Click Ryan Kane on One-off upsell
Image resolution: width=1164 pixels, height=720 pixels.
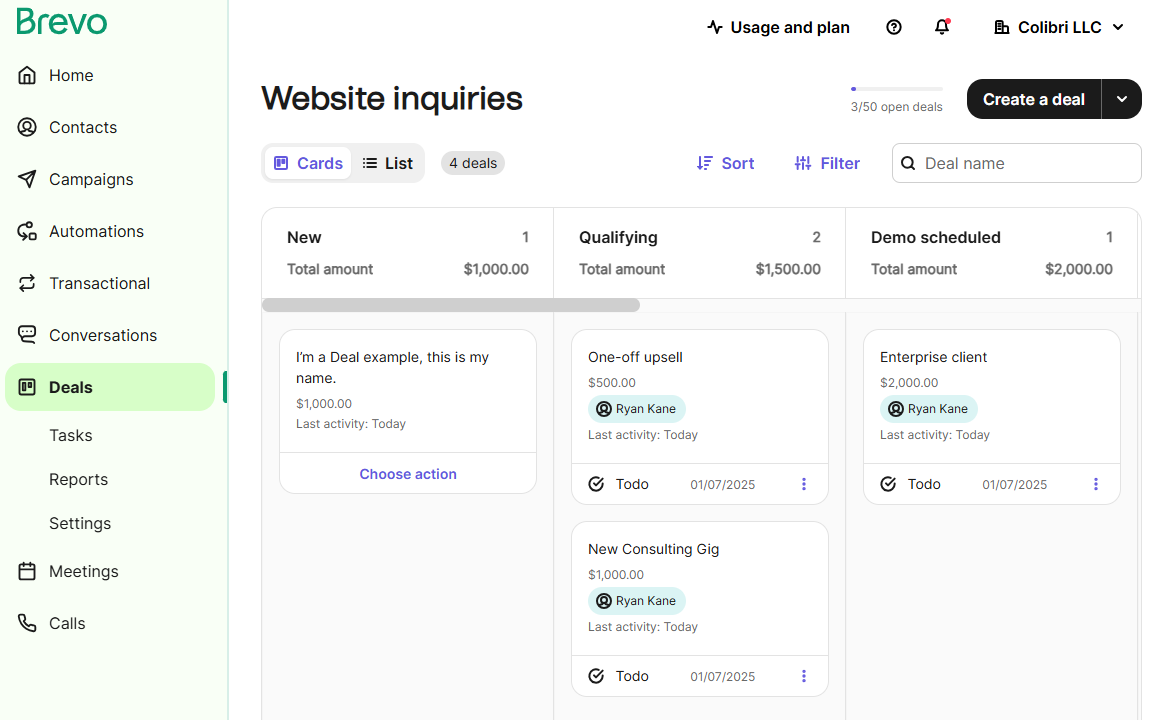636,409
